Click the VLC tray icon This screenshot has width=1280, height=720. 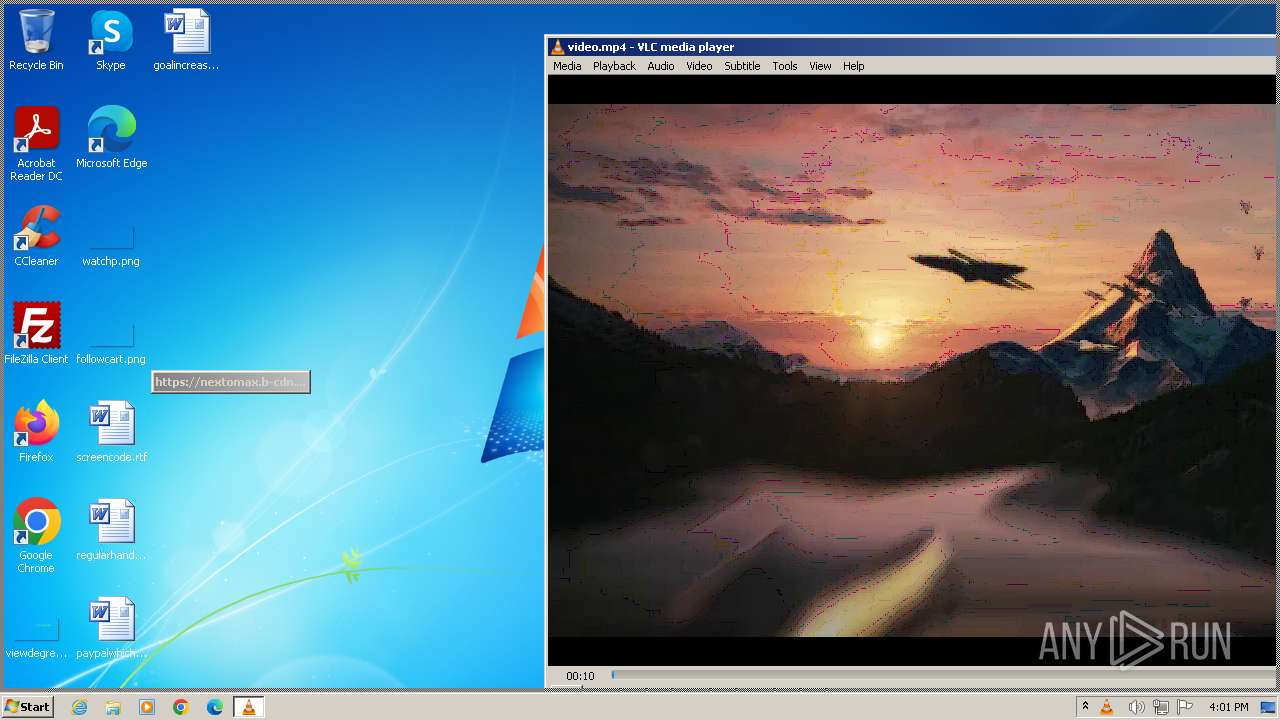(1107, 707)
